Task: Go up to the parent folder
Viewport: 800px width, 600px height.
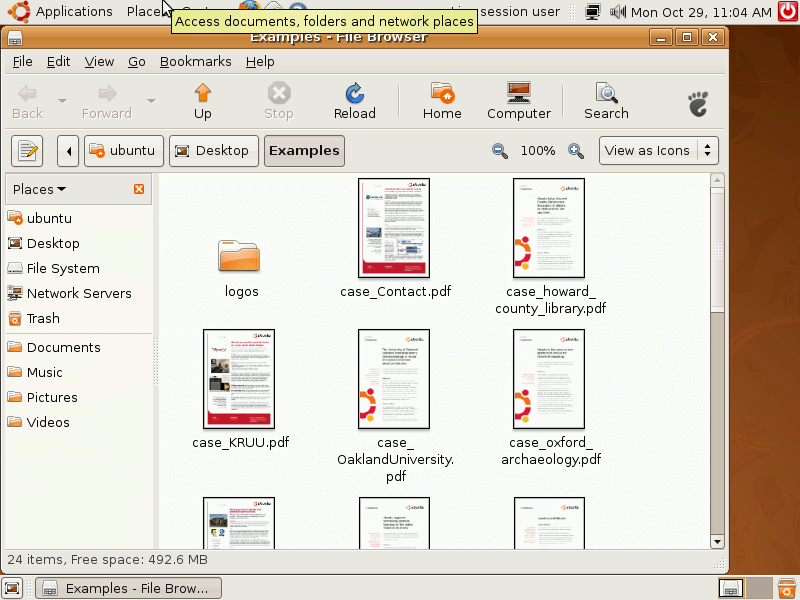Action: click(x=203, y=102)
